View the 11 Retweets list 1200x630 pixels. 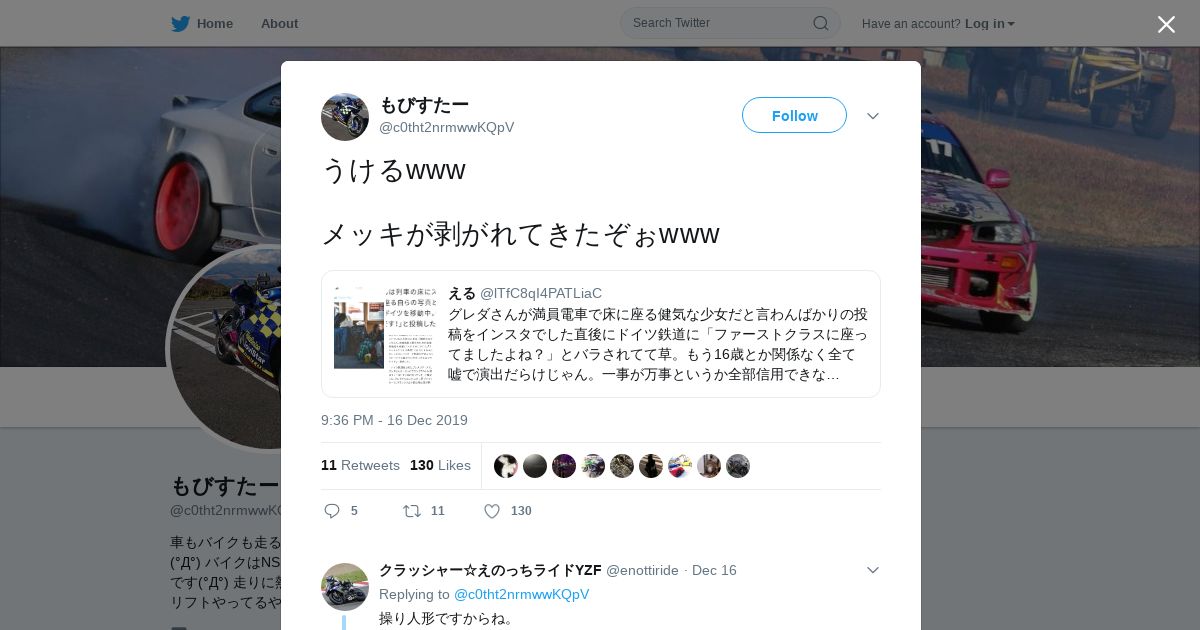tap(360, 465)
